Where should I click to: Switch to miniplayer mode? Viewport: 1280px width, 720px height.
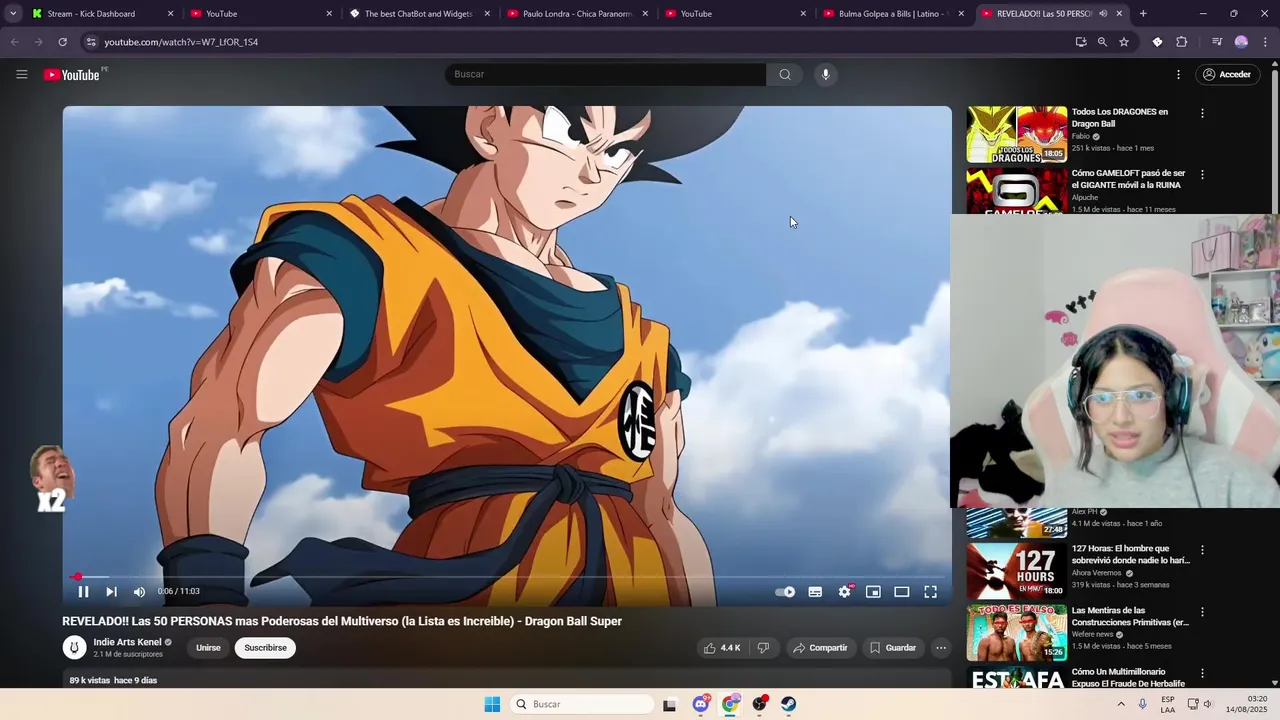[873, 592]
